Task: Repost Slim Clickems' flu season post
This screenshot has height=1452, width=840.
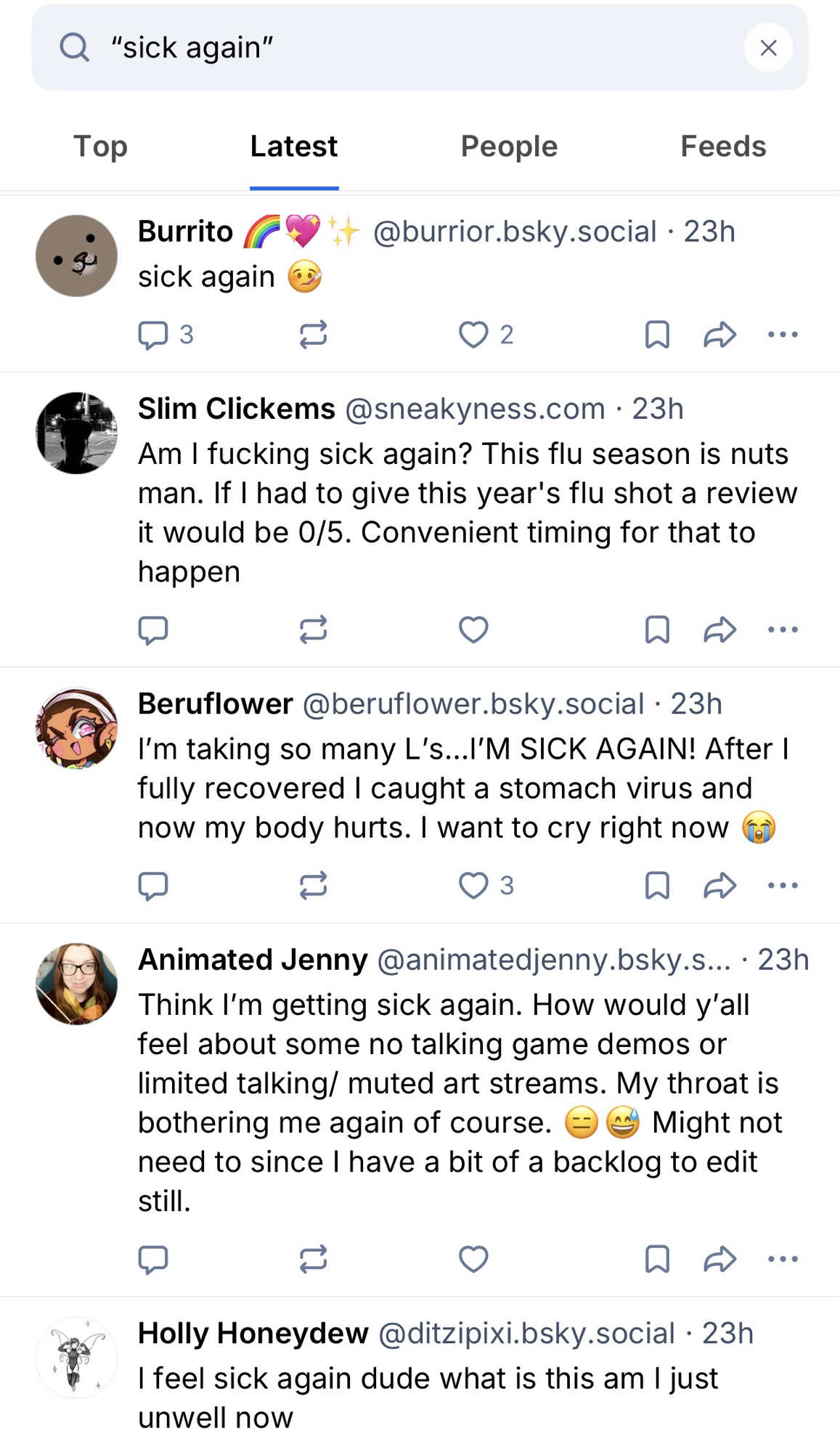Action: click(313, 629)
